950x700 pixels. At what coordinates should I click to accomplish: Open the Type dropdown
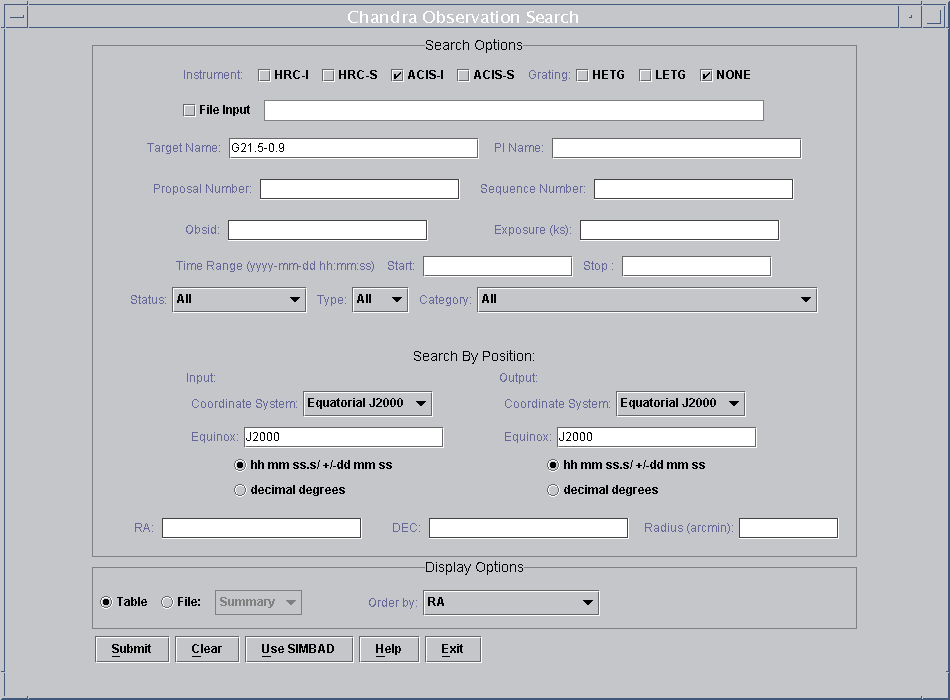point(380,299)
